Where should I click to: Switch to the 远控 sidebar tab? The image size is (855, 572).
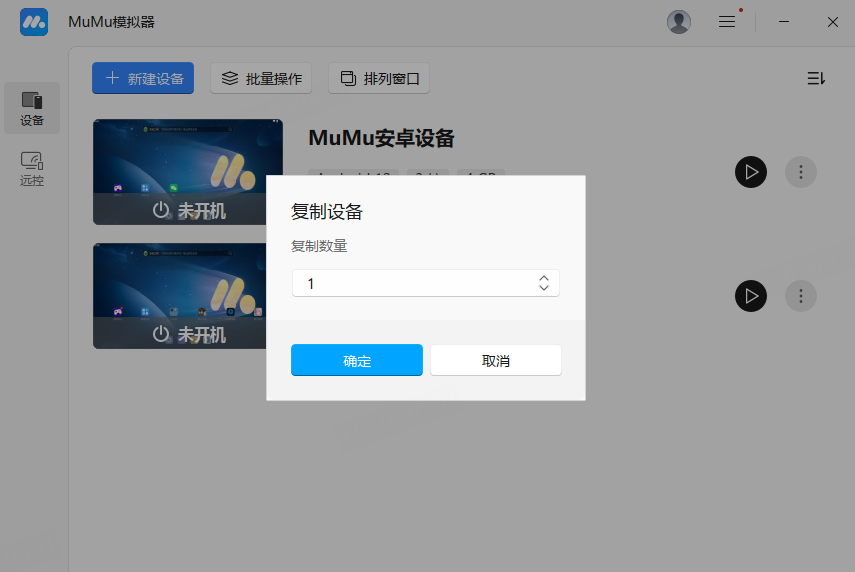click(x=32, y=168)
